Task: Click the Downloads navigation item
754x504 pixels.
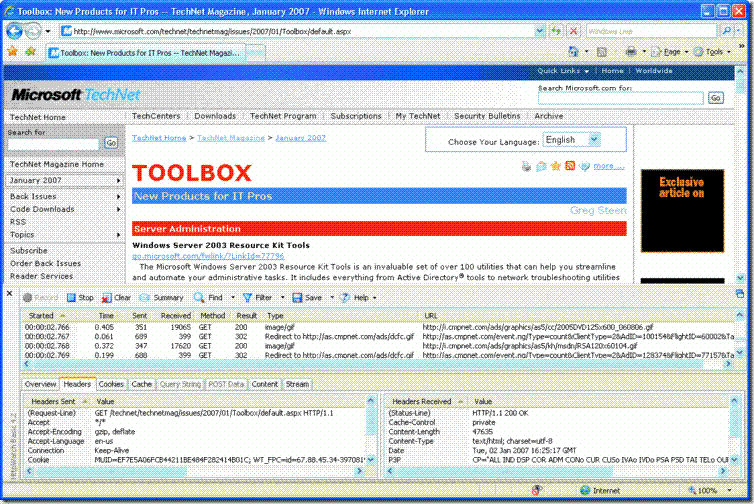Action: (215, 116)
